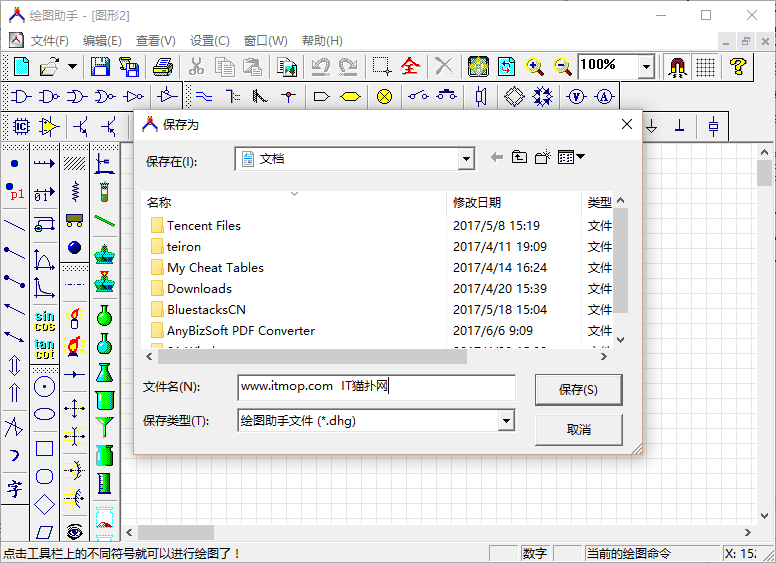The image size is (776, 563).
Task: Open the 帮助(H) menu
Action: click(x=322, y=41)
